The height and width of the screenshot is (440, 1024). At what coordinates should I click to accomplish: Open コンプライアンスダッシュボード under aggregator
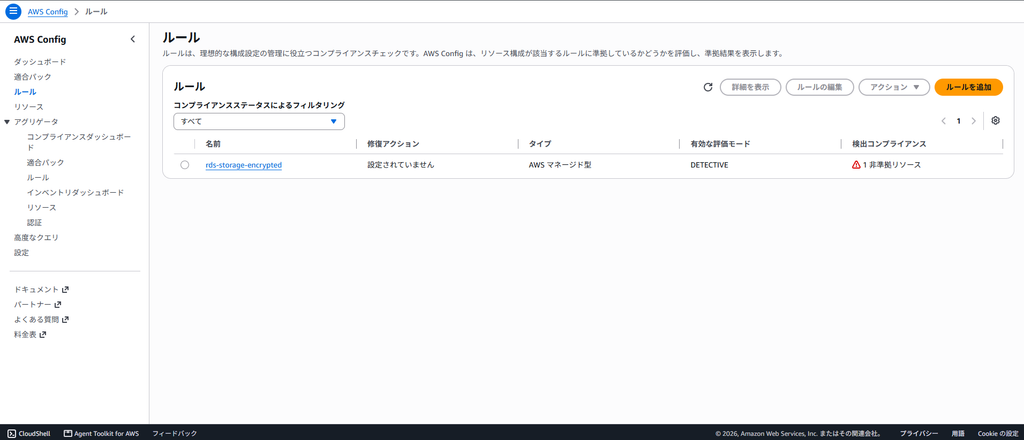pos(79,142)
